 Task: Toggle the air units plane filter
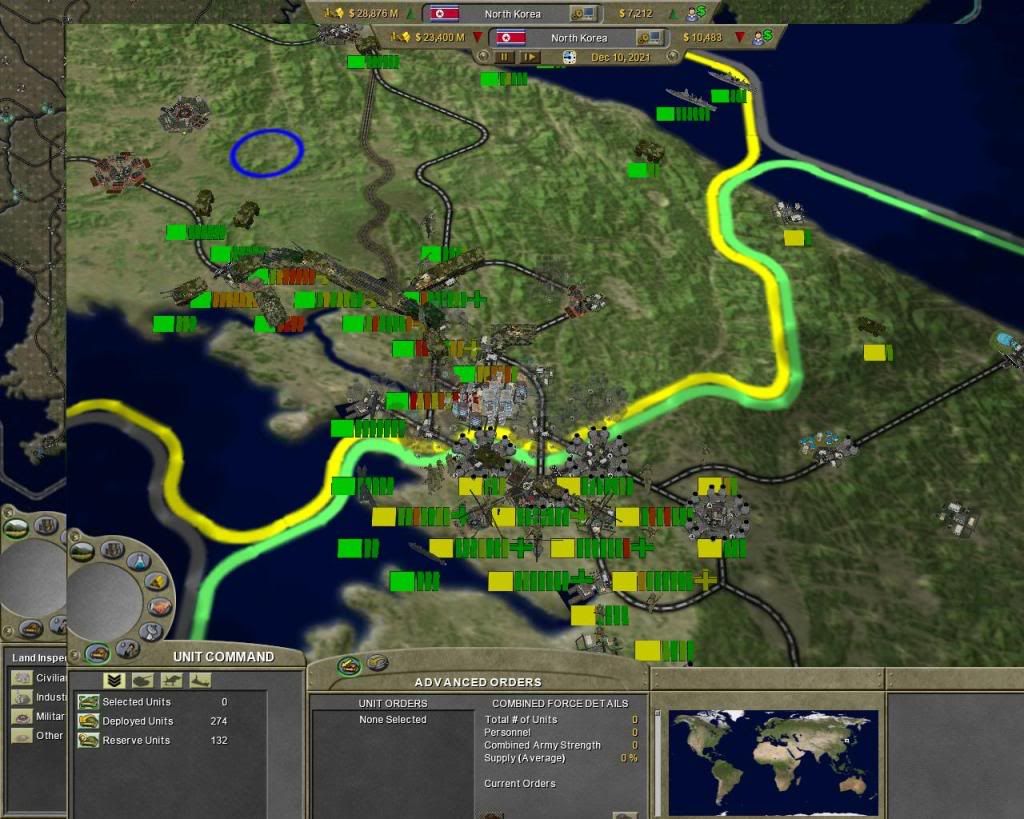(171, 681)
